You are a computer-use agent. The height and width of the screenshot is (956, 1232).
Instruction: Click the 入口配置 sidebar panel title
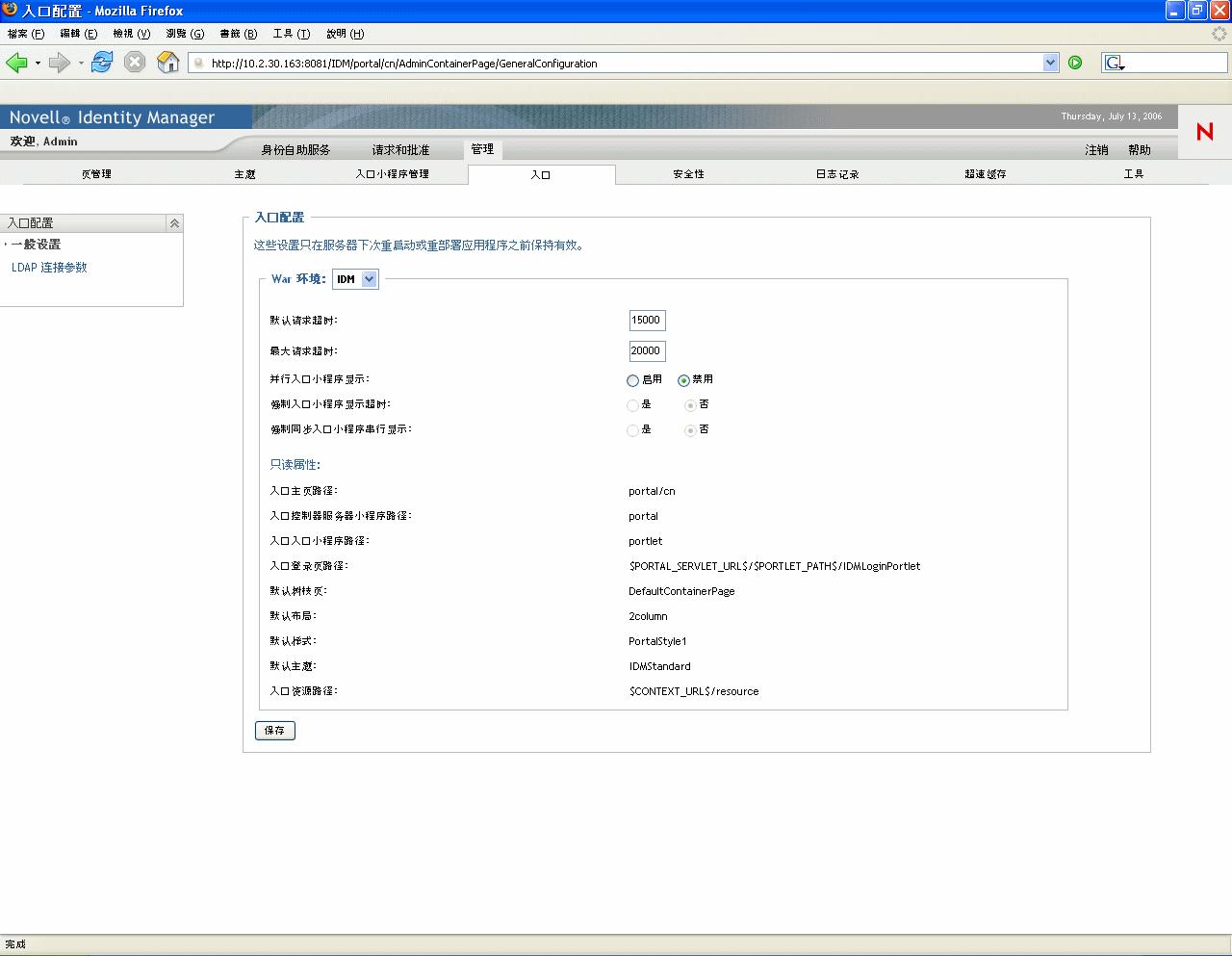tap(31, 222)
